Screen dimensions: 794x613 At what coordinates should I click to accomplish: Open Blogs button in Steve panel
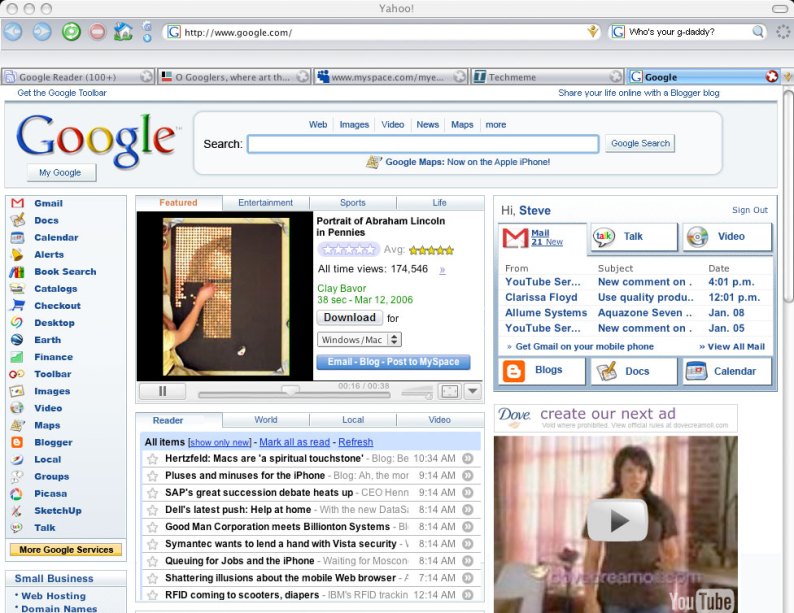click(x=542, y=371)
